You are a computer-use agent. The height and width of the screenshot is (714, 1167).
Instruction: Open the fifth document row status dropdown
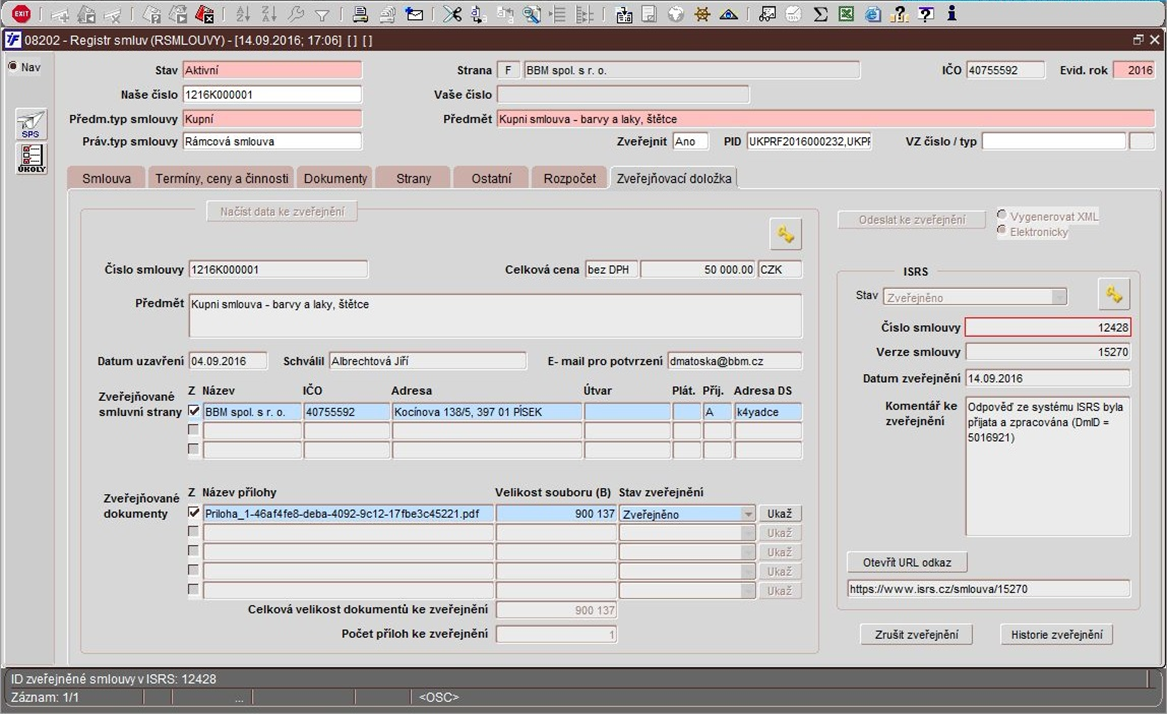click(748, 591)
